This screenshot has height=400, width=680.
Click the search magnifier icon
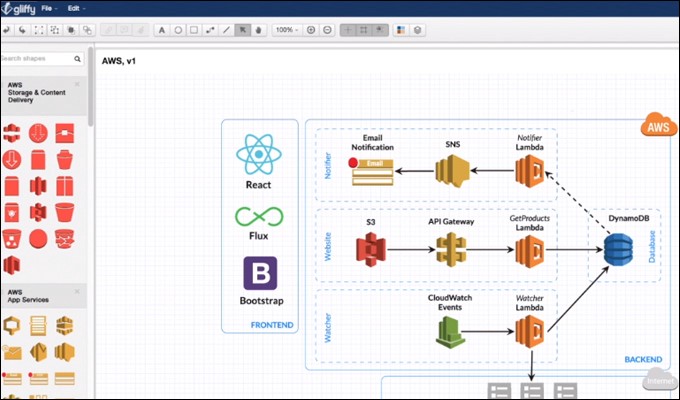77,59
